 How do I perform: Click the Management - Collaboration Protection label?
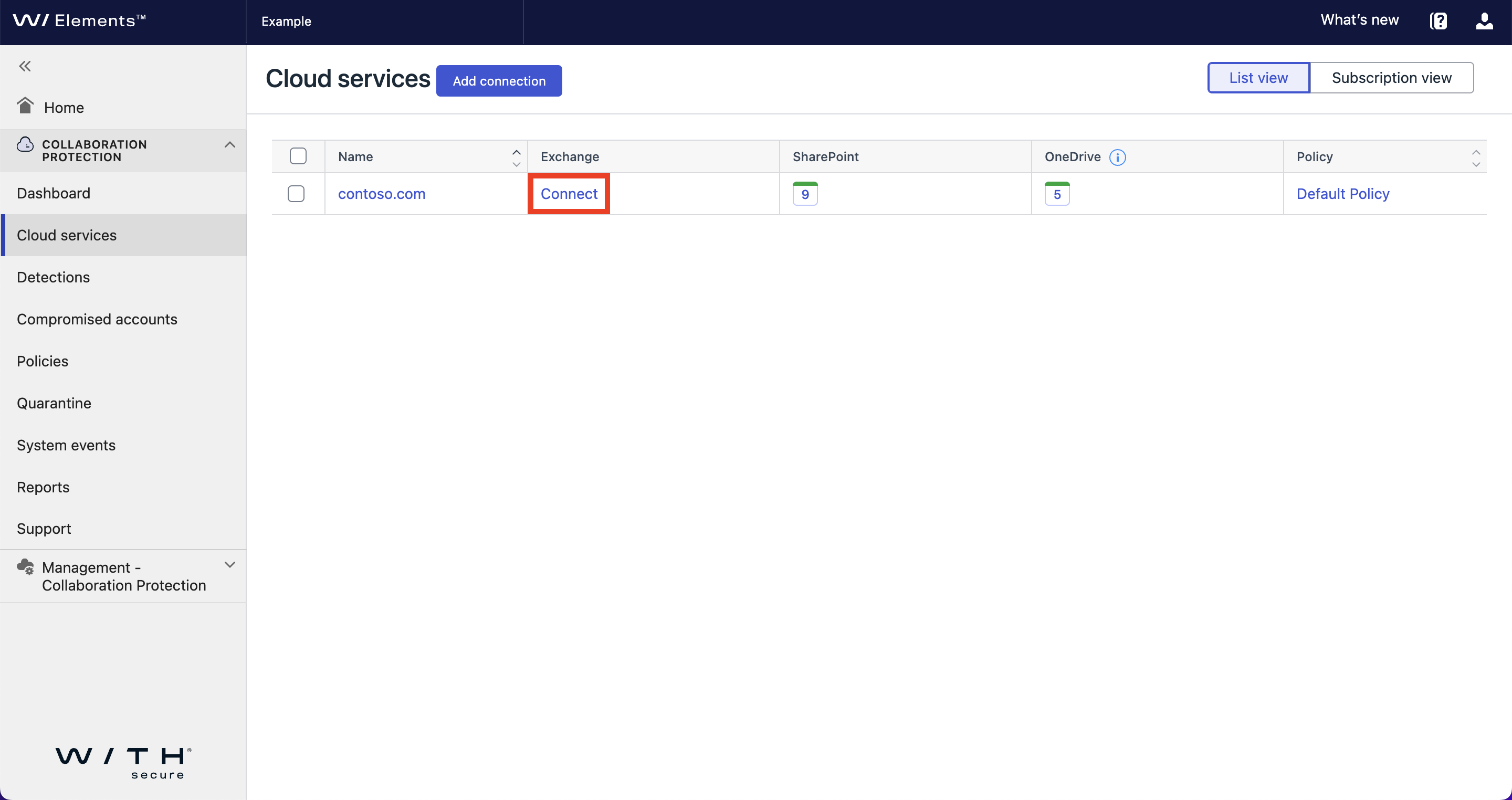[124, 576]
